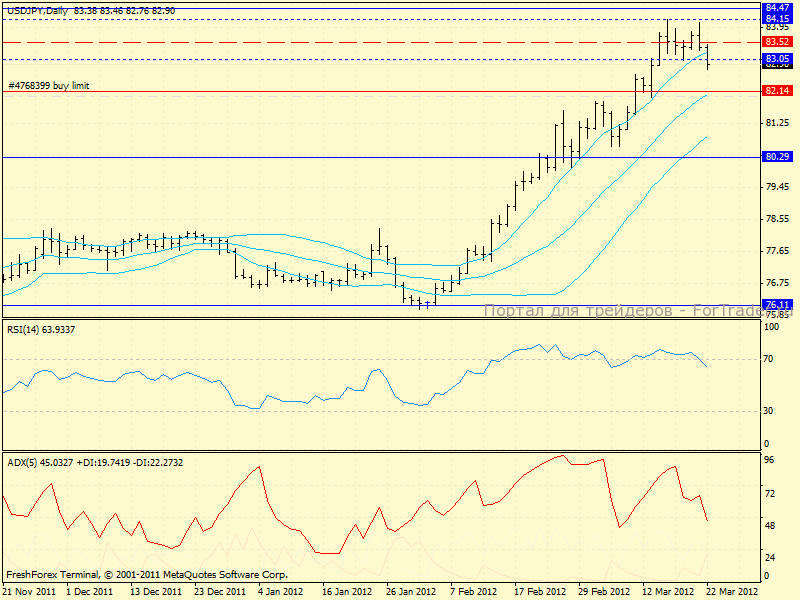Click the #4768399 buy limit order label
Image resolution: width=800 pixels, height=600 pixels.
(x=49, y=86)
